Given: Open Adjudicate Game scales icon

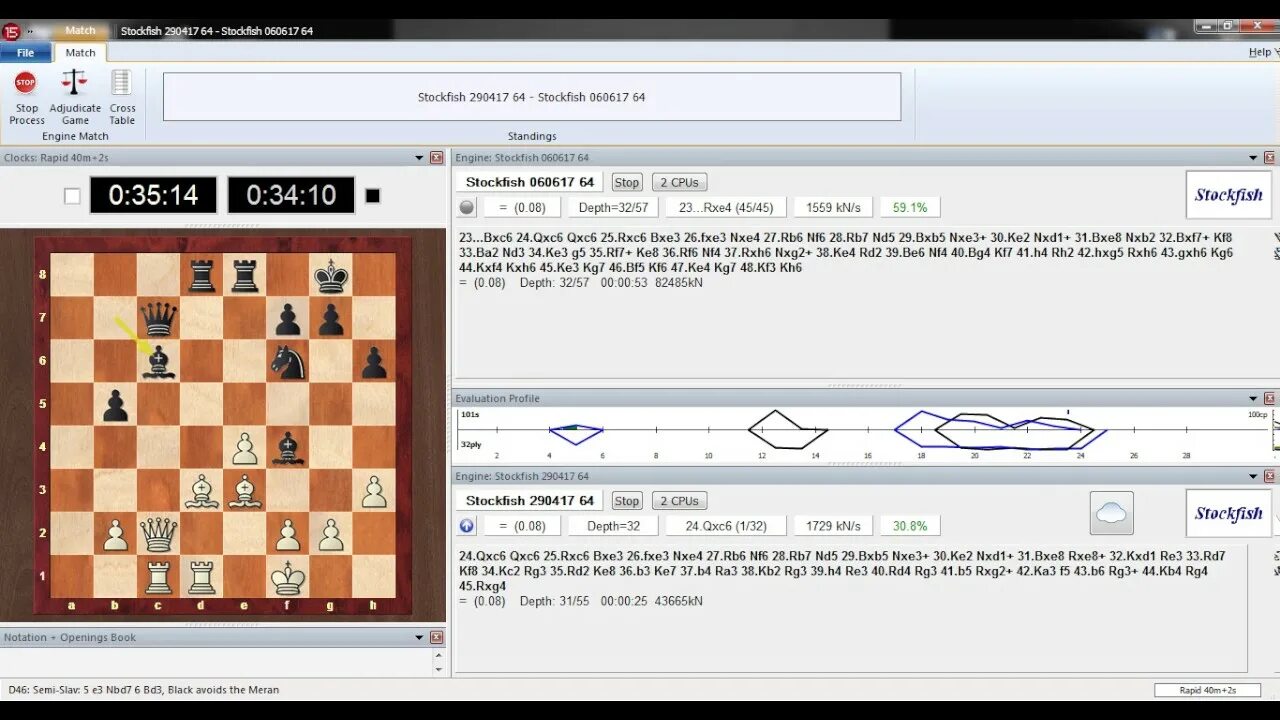Looking at the screenshot, I should click(75, 83).
